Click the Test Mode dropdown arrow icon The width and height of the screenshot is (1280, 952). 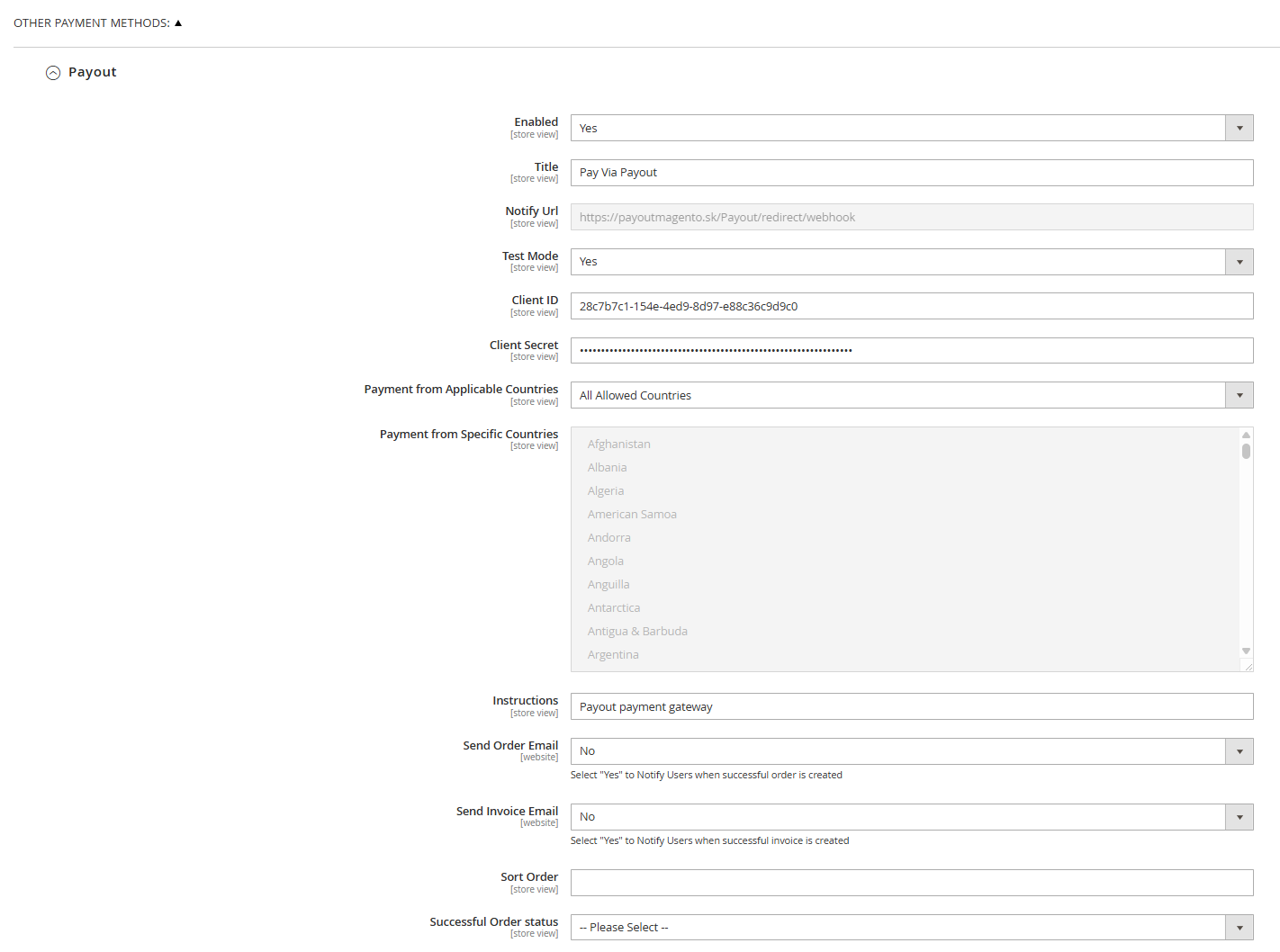[x=1239, y=262]
